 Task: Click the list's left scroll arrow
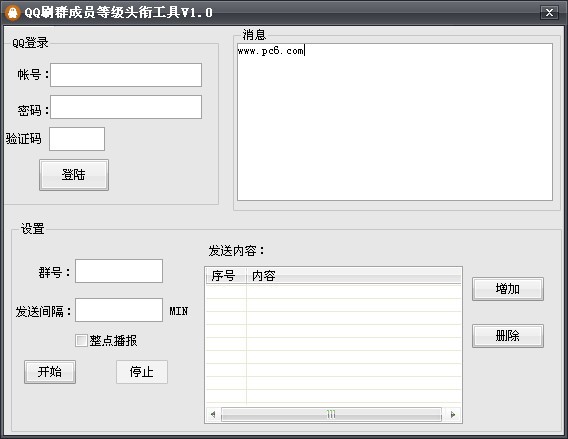tap(213, 414)
